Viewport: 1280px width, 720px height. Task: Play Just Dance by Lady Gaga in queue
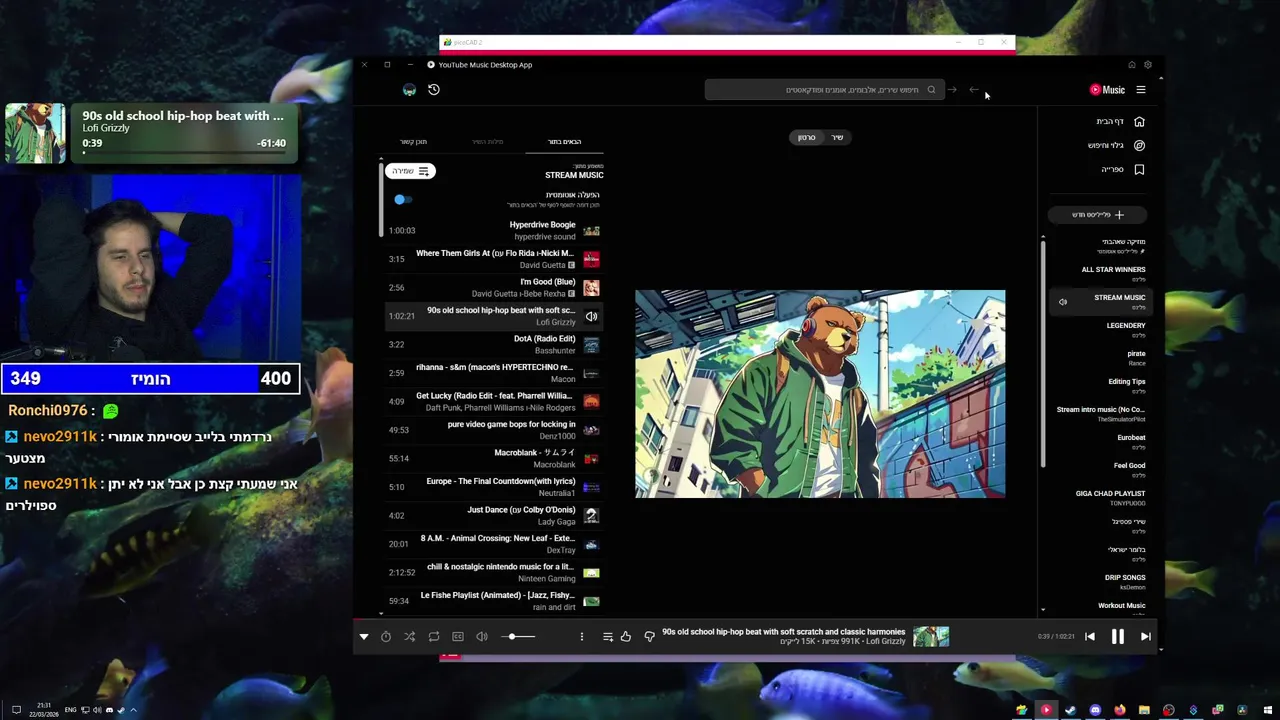tap(494, 515)
